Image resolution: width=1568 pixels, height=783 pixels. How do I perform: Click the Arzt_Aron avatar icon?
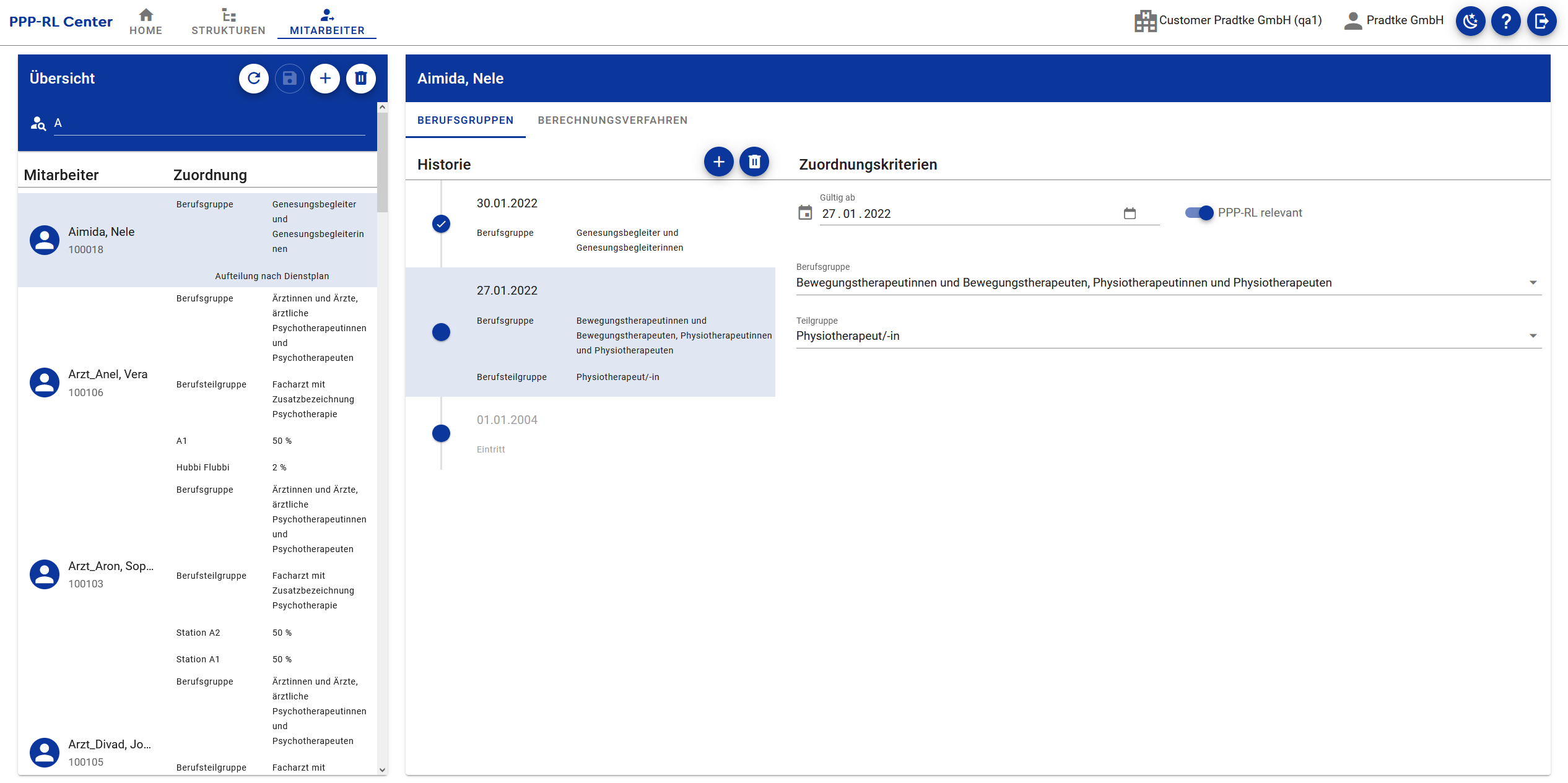click(x=45, y=574)
